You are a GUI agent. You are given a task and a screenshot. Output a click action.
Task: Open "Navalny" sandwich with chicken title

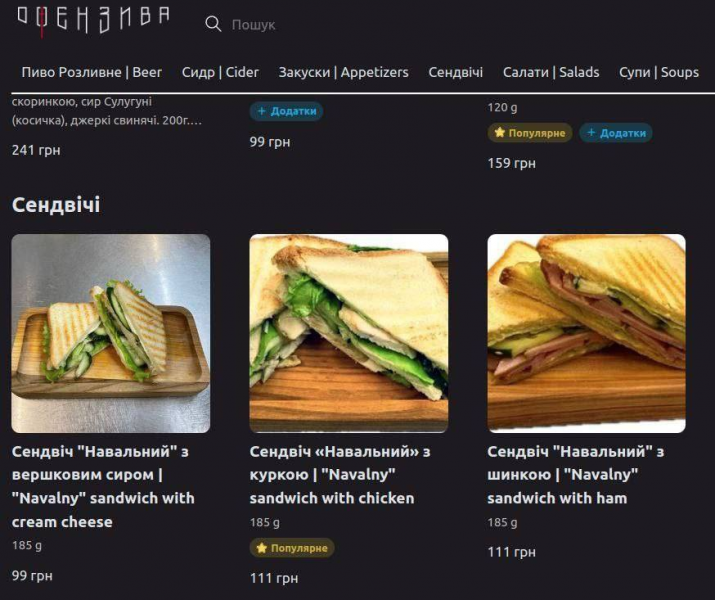coord(340,475)
